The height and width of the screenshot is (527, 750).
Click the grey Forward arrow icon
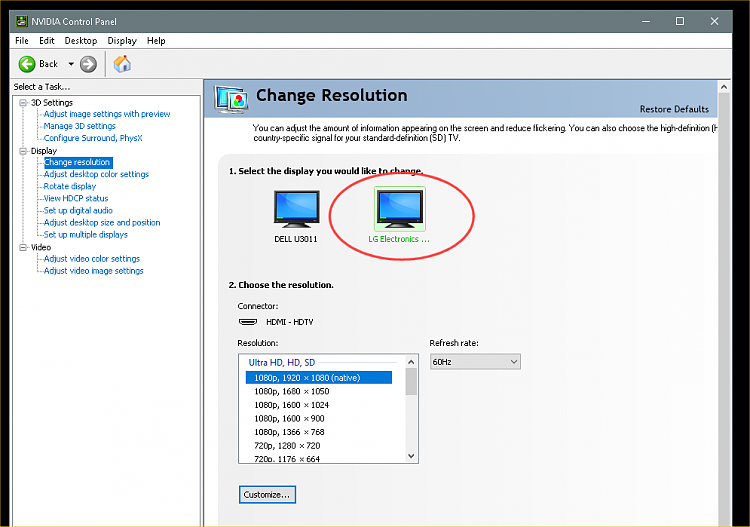pyautogui.click(x=88, y=64)
